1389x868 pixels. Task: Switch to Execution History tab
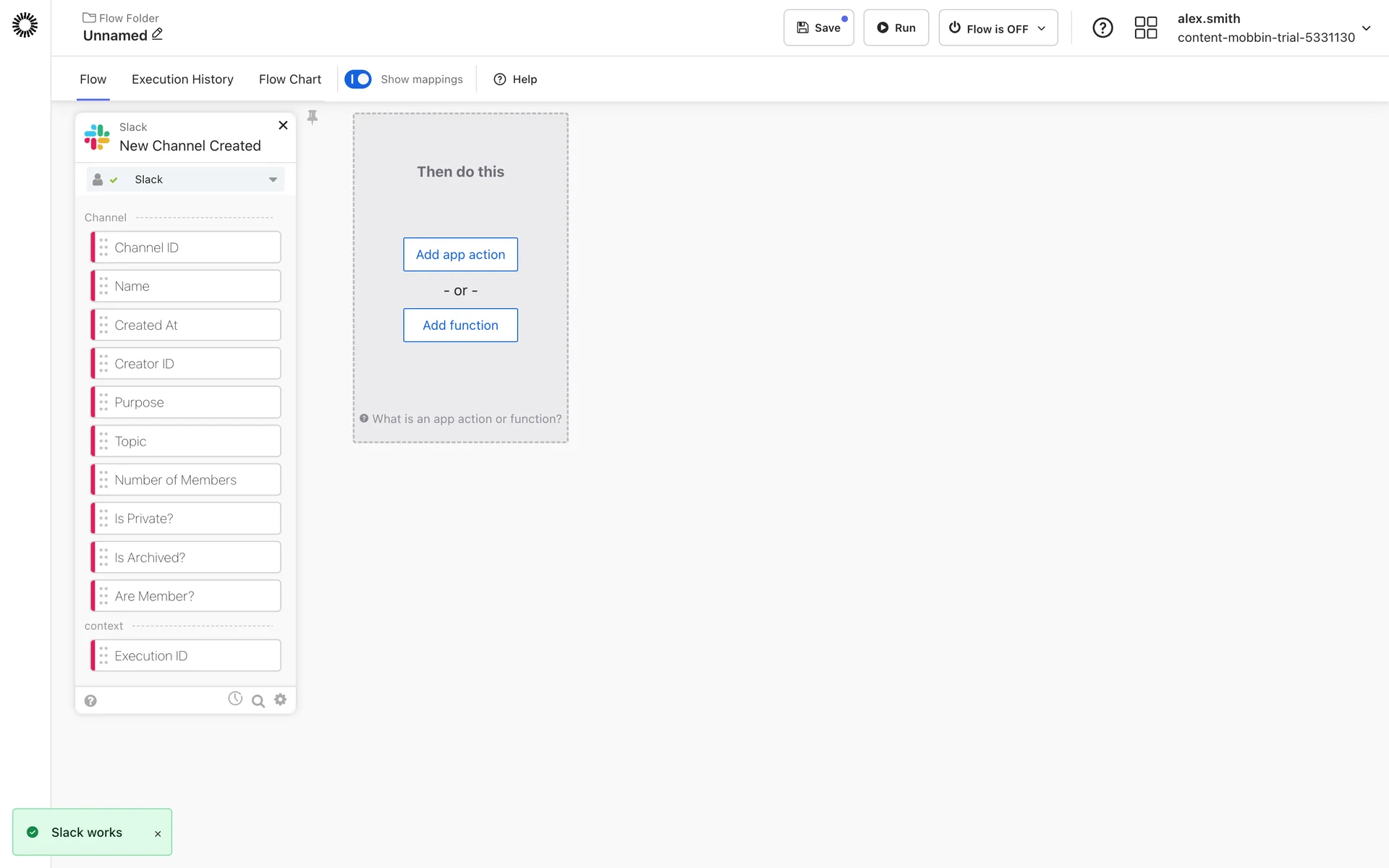[182, 80]
